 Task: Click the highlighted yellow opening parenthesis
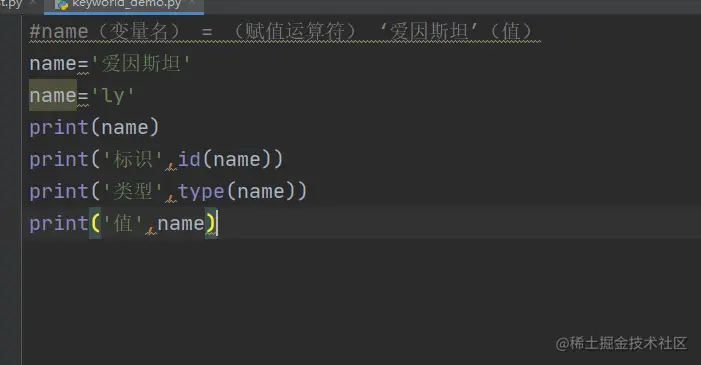[x=95, y=223]
